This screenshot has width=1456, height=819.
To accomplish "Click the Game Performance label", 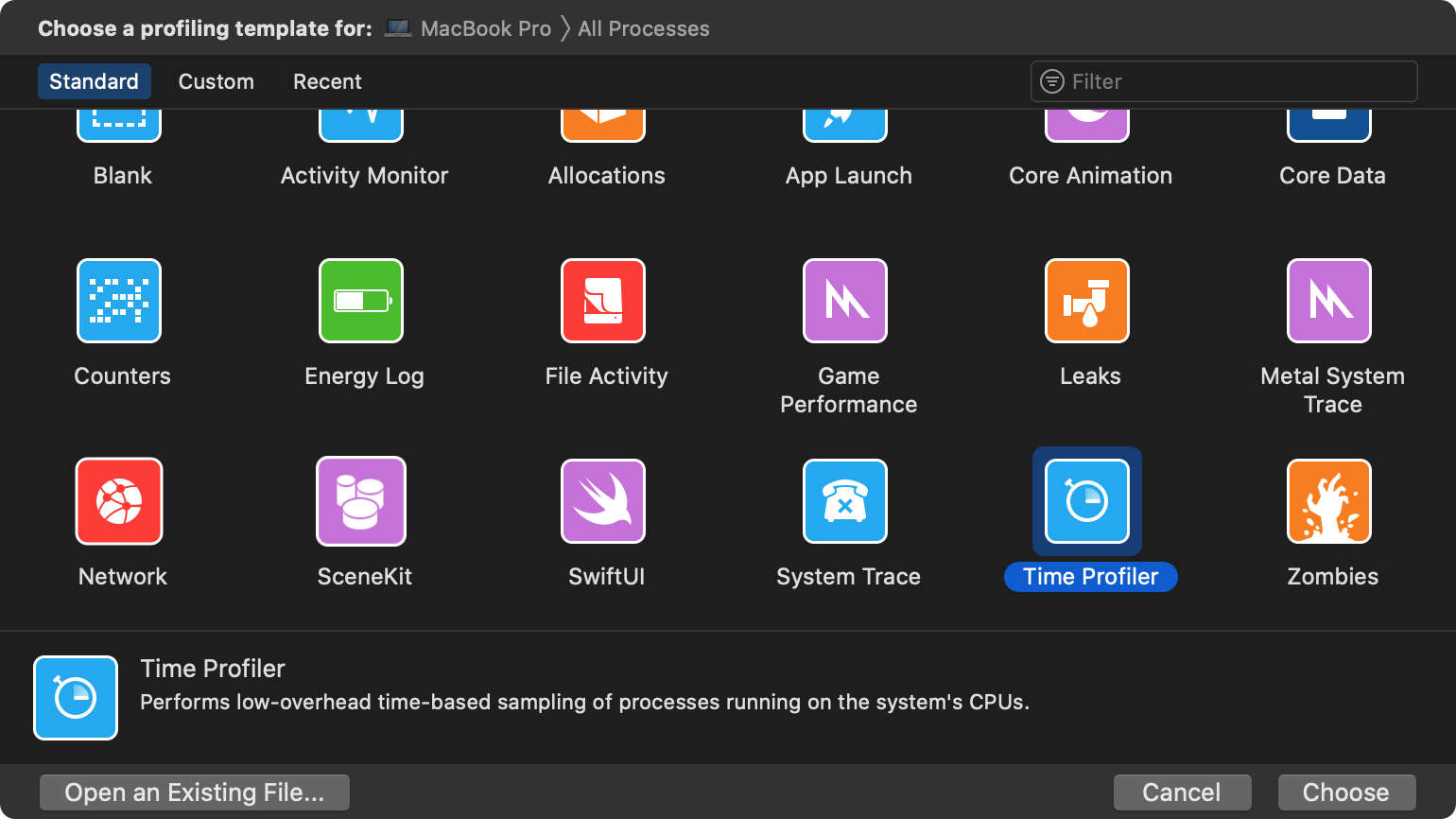I will pos(849,391).
